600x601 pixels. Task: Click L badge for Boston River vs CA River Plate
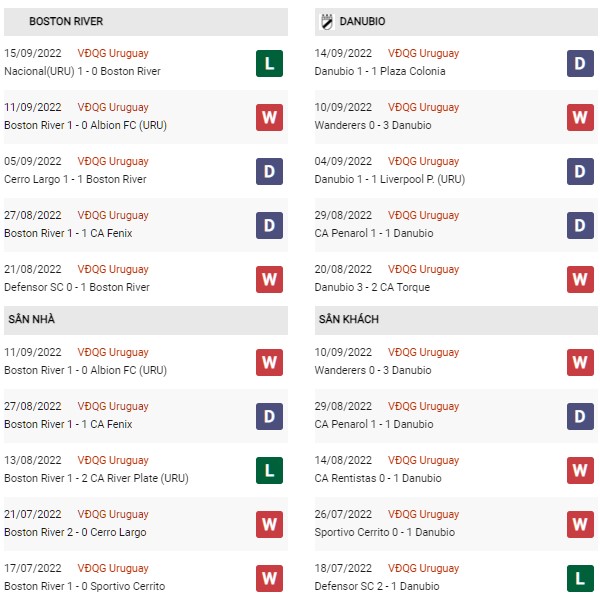[x=269, y=470]
